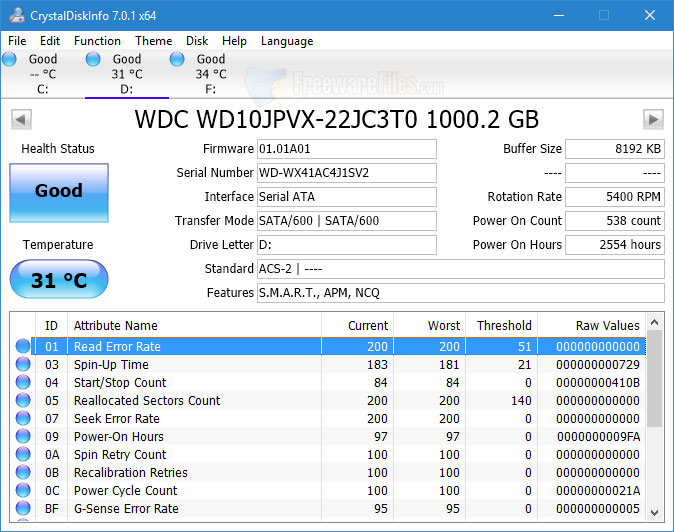
Task: Click the Power On Count value 538 count
Action: 615,221
